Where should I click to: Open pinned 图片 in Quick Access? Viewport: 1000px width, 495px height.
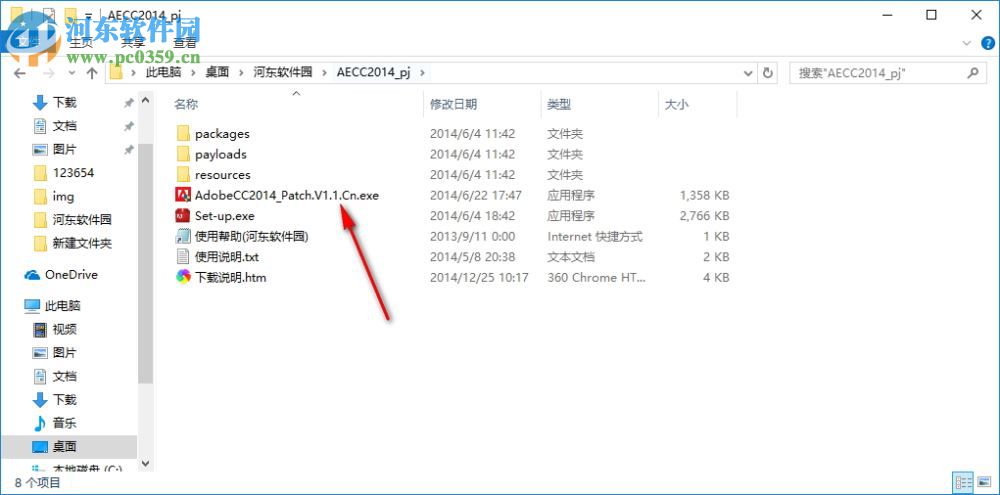(x=64, y=149)
